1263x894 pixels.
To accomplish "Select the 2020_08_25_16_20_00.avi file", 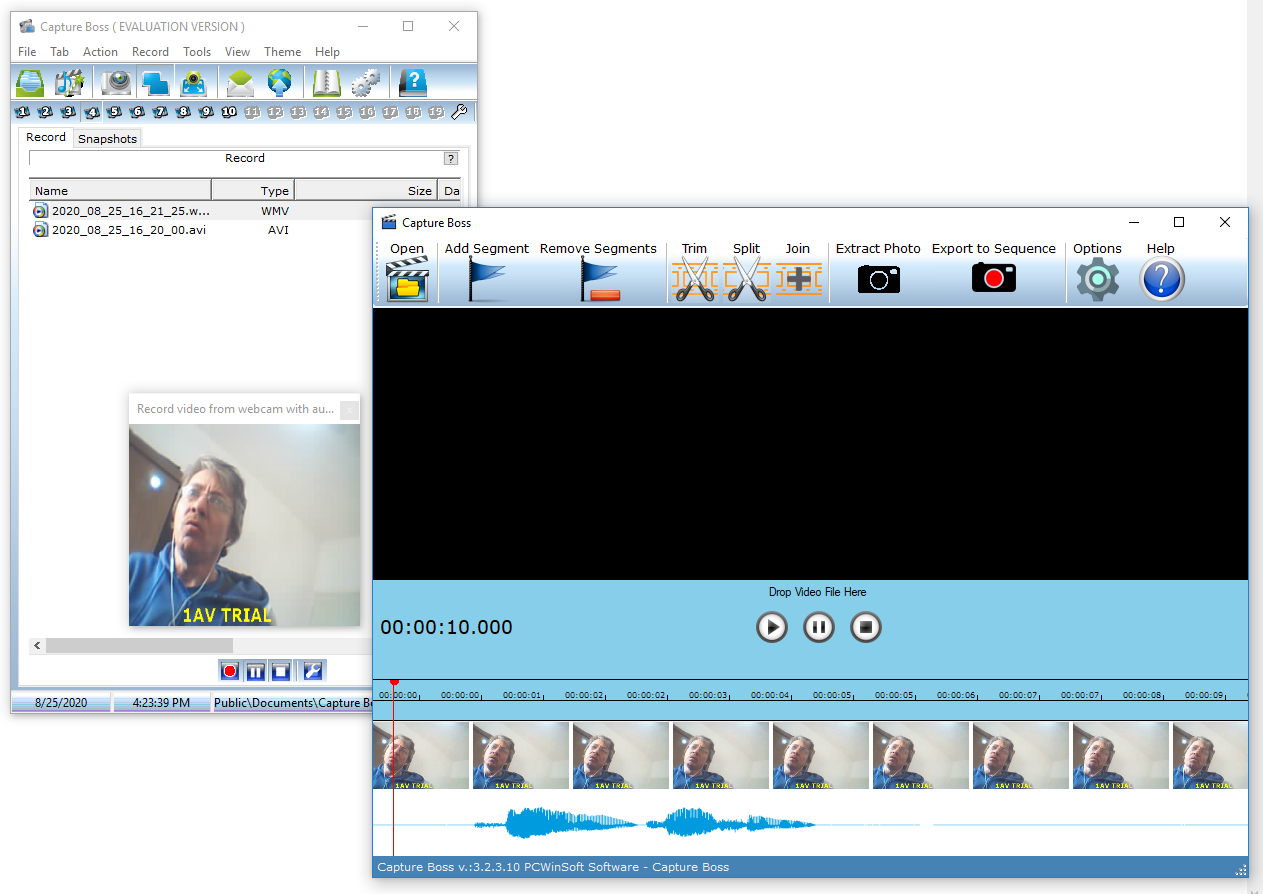I will [x=128, y=230].
